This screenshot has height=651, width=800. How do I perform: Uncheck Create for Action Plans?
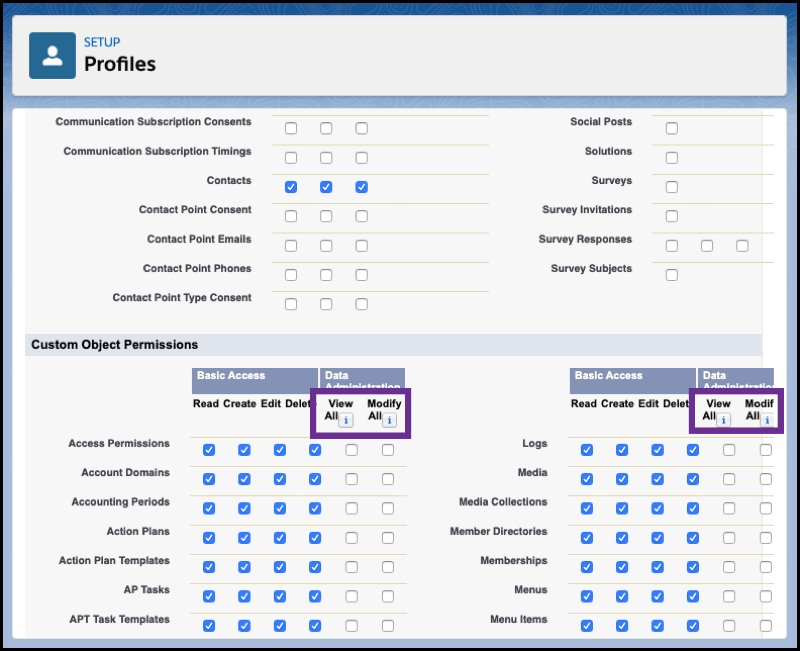point(244,538)
